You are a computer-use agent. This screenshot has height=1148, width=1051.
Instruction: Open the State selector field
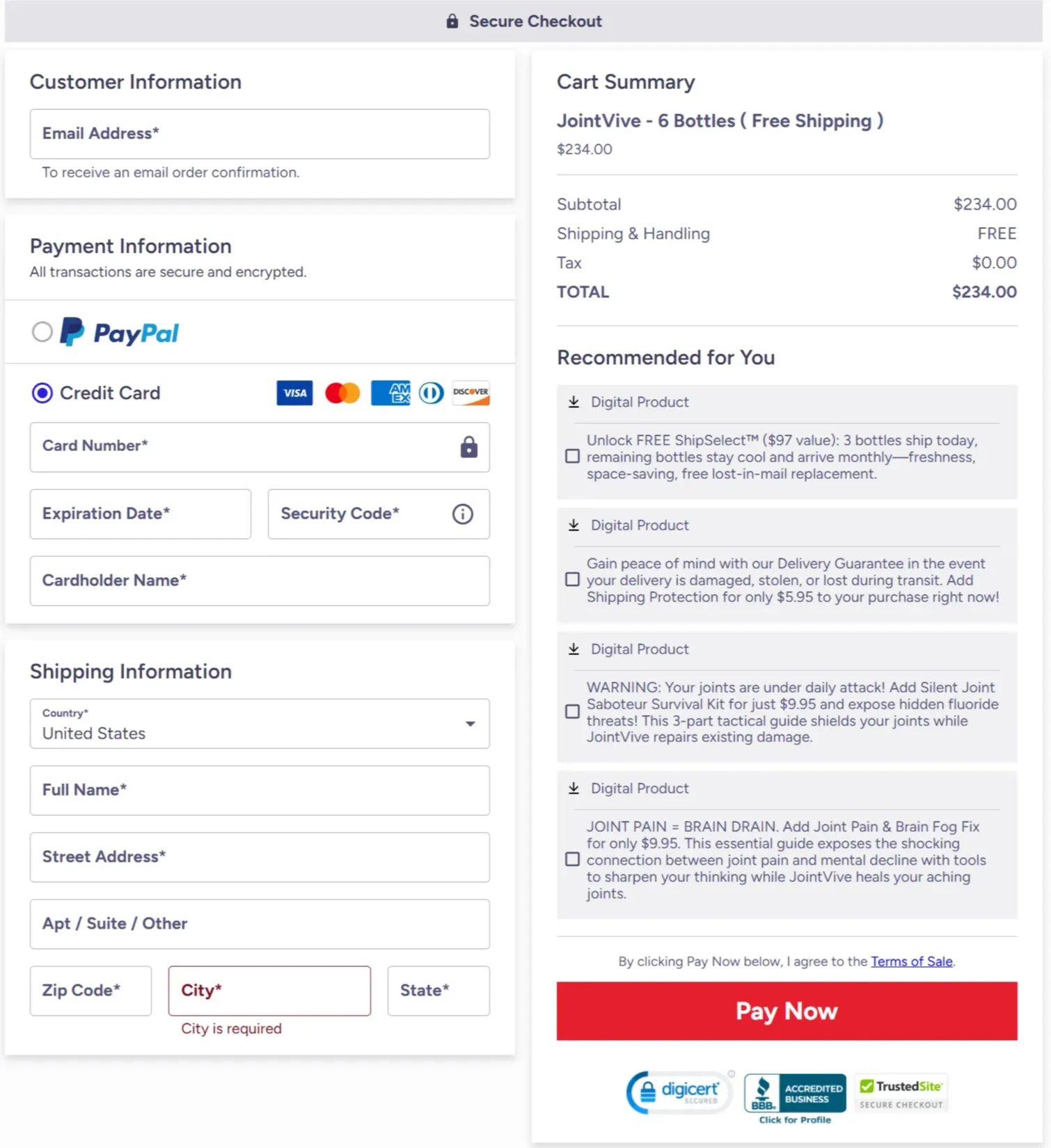pos(438,991)
